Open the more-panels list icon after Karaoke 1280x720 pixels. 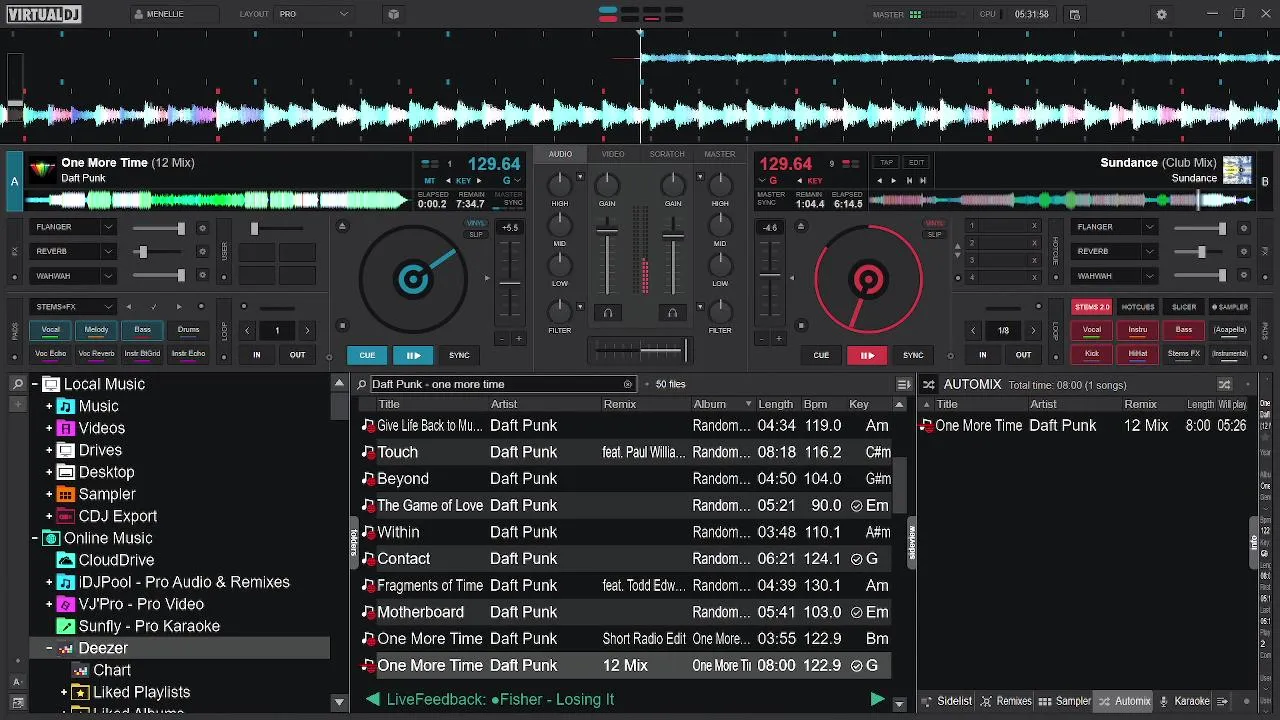[x=1222, y=701]
